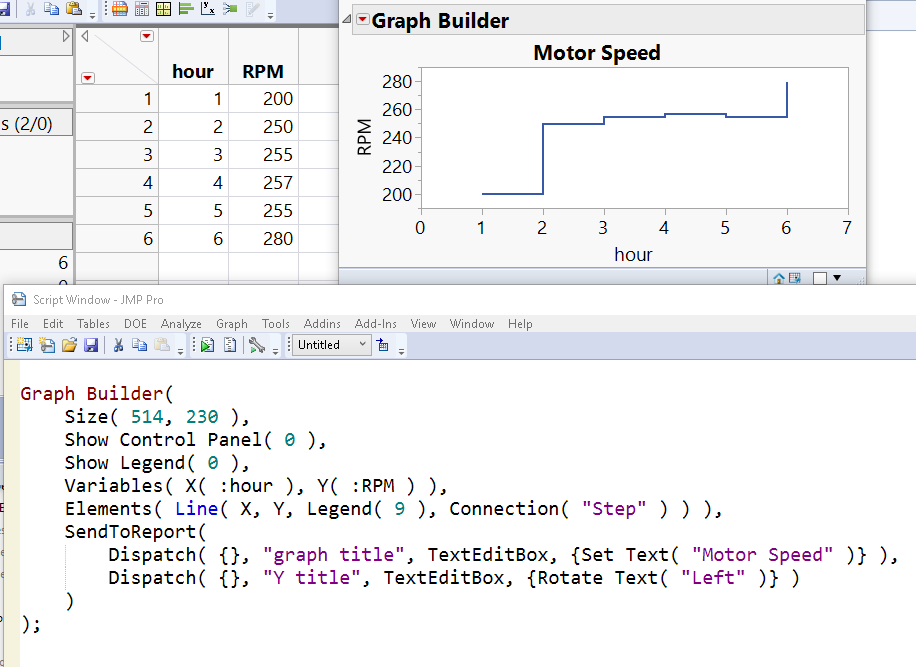Viewport: 916px width, 667px height.
Task: Click the RPM cell with value 250
Action: pyautogui.click(x=263, y=126)
